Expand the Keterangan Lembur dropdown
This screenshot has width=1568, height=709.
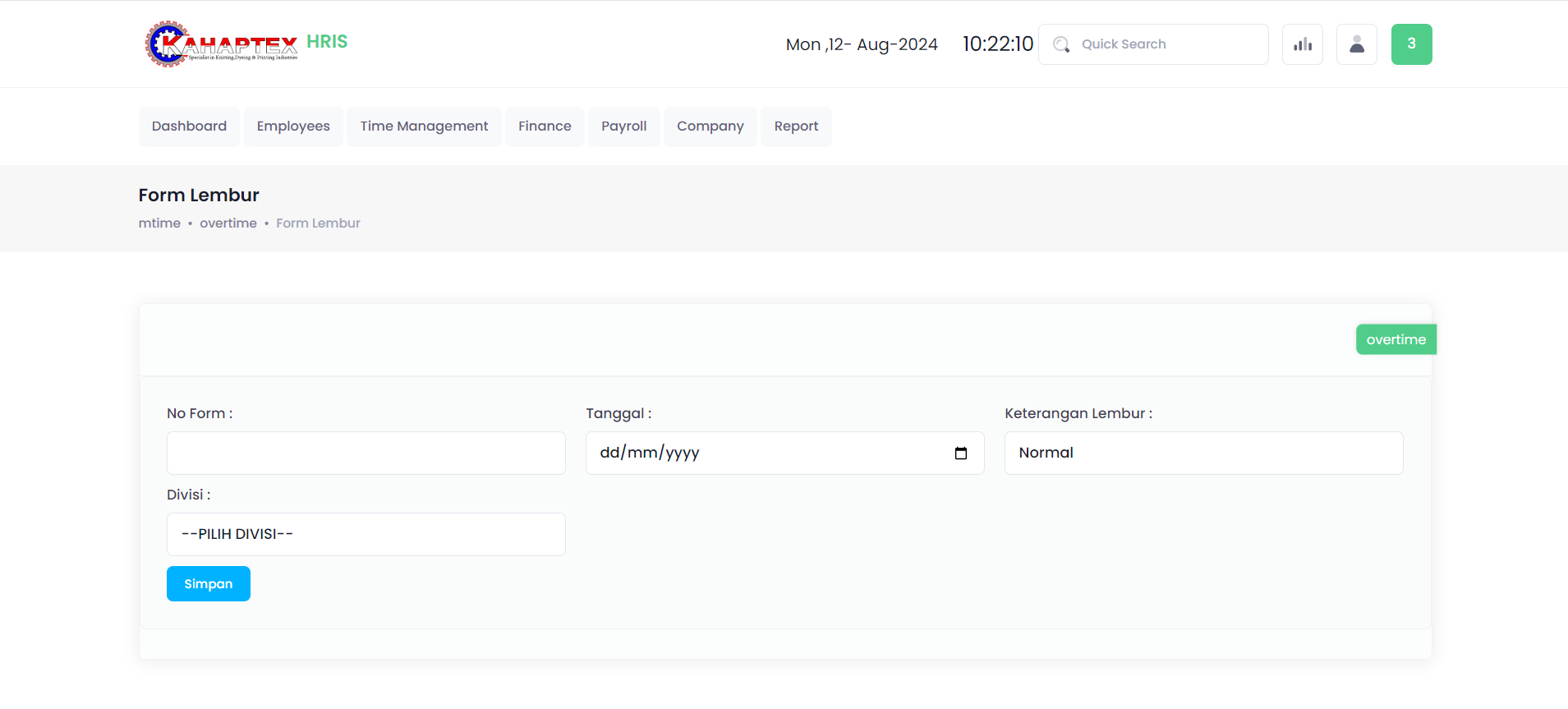[x=1202, y=453]
